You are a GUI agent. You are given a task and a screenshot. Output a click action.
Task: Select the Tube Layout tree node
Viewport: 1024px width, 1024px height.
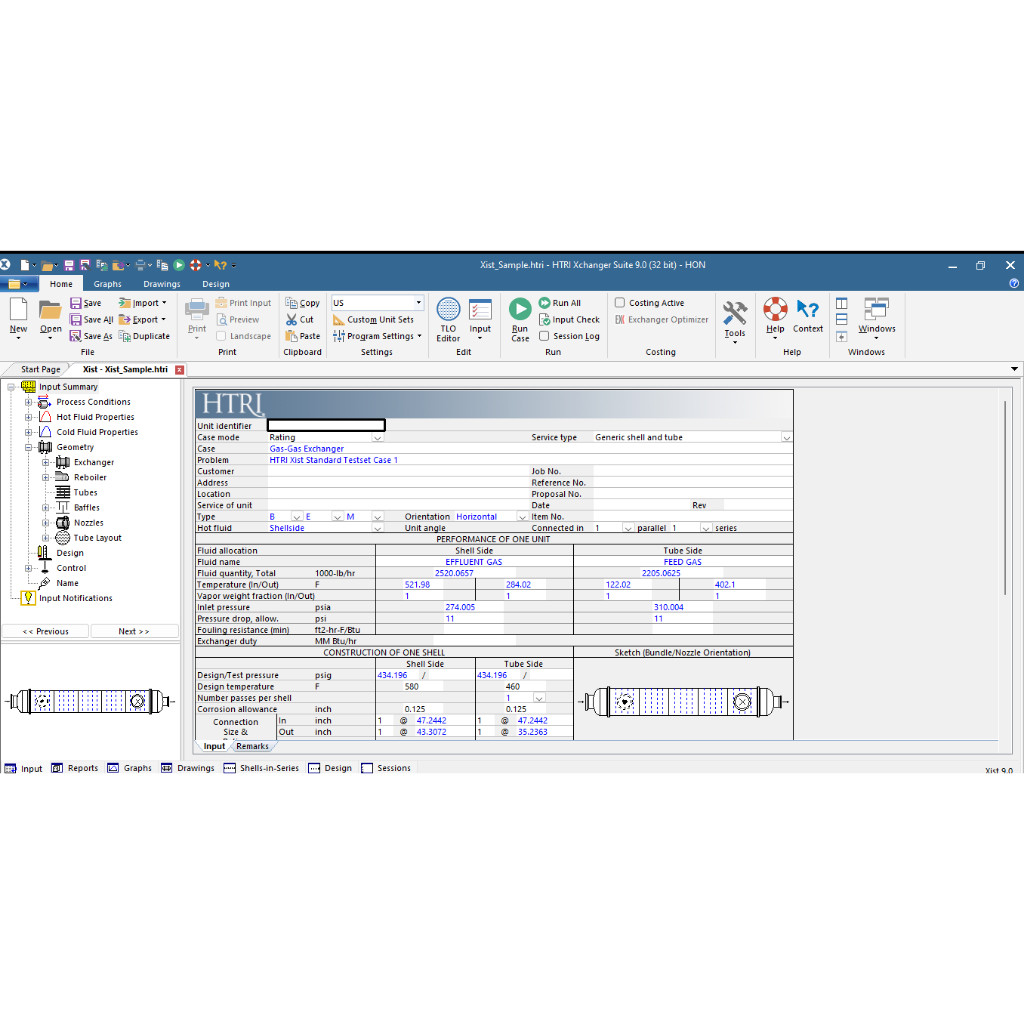pyautogui.click(x=97, y=537)
